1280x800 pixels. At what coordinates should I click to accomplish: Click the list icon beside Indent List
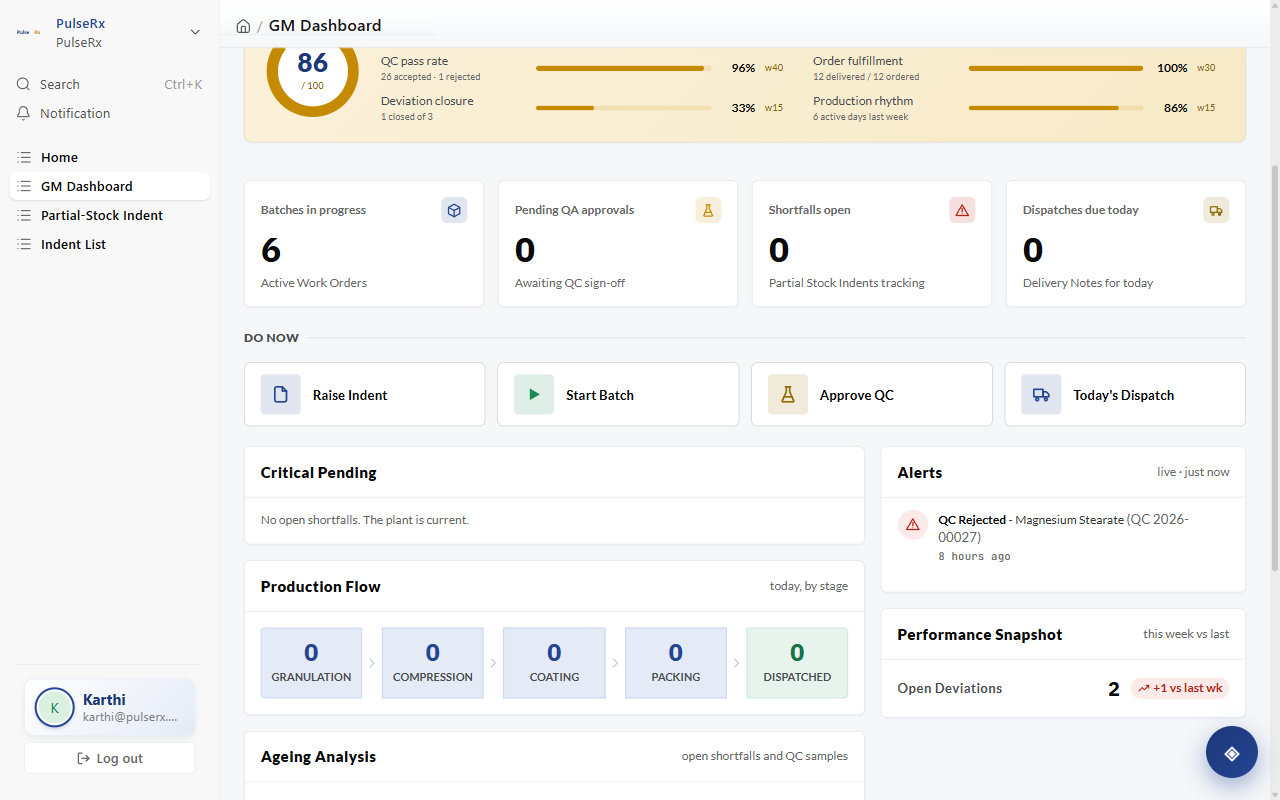(24, 244)
